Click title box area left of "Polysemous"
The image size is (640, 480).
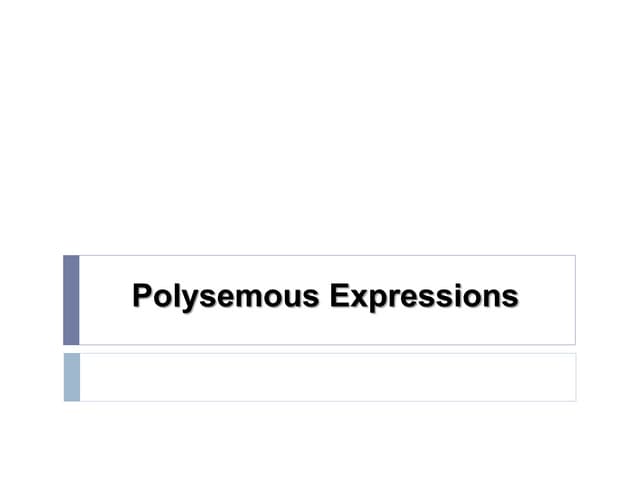point(105,300)
